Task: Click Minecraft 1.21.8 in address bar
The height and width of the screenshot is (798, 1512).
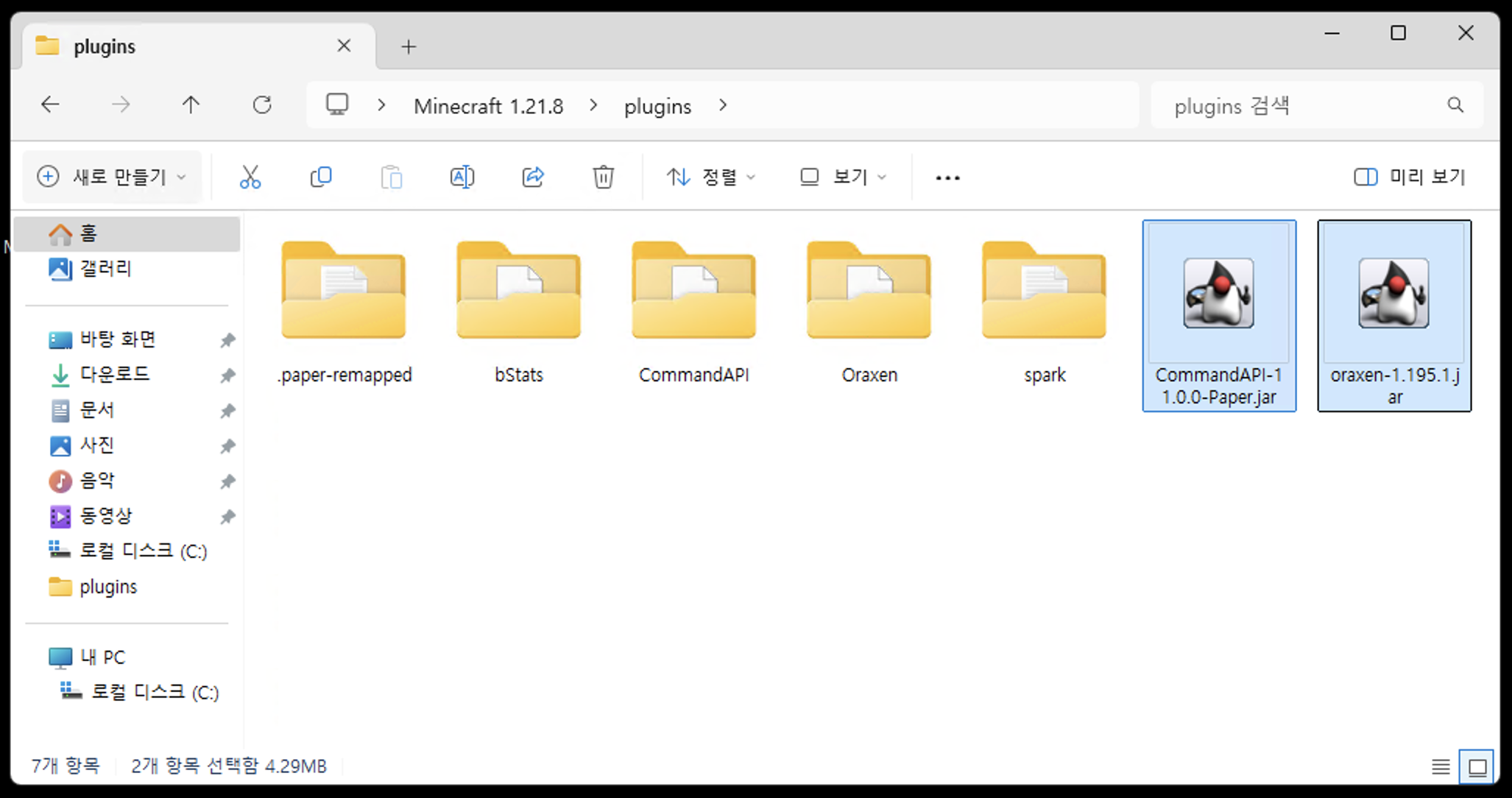Action: tap(488, 107)
